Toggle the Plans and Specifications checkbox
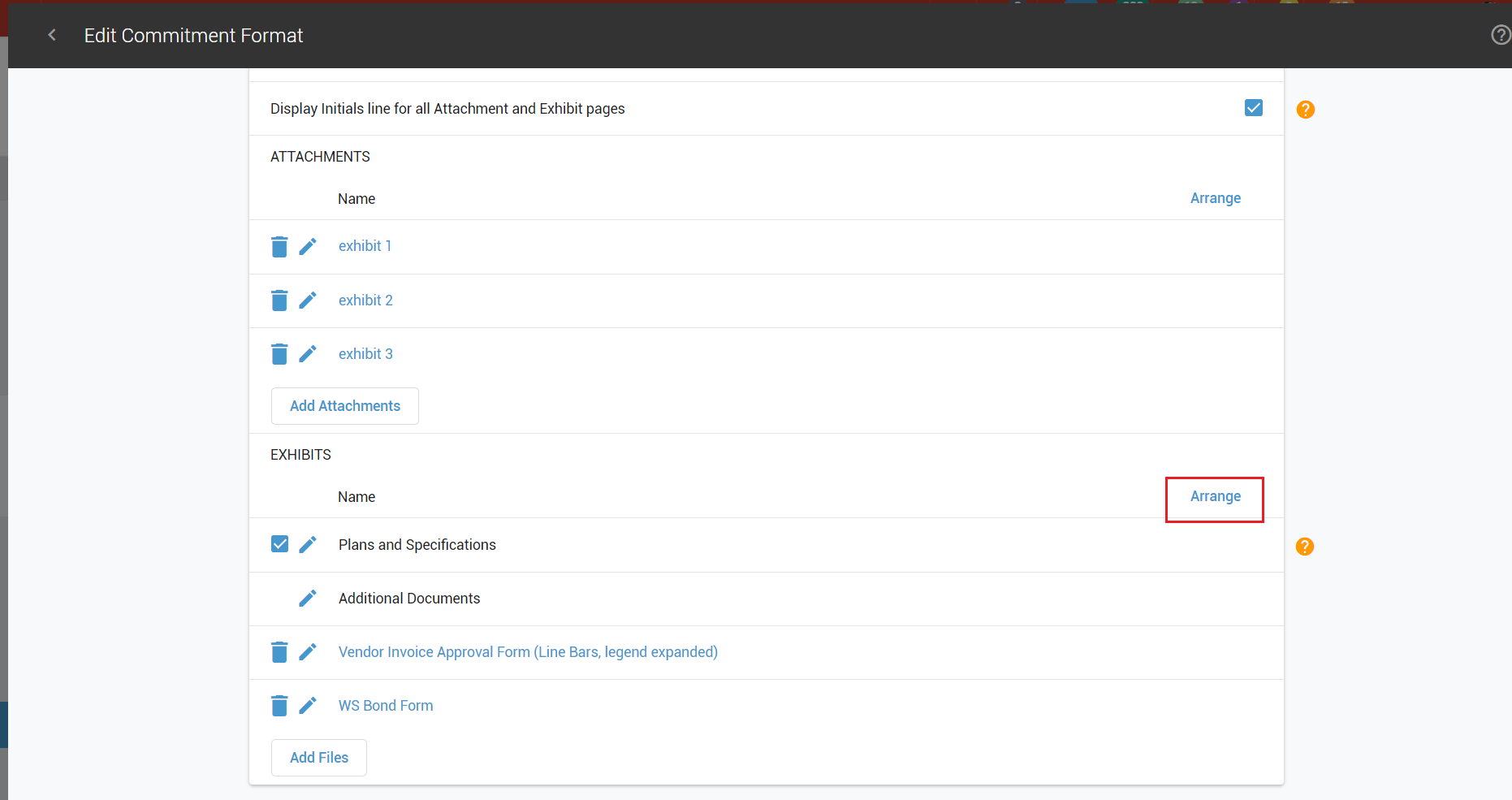The image size is (1512, 800). [279, 544]
